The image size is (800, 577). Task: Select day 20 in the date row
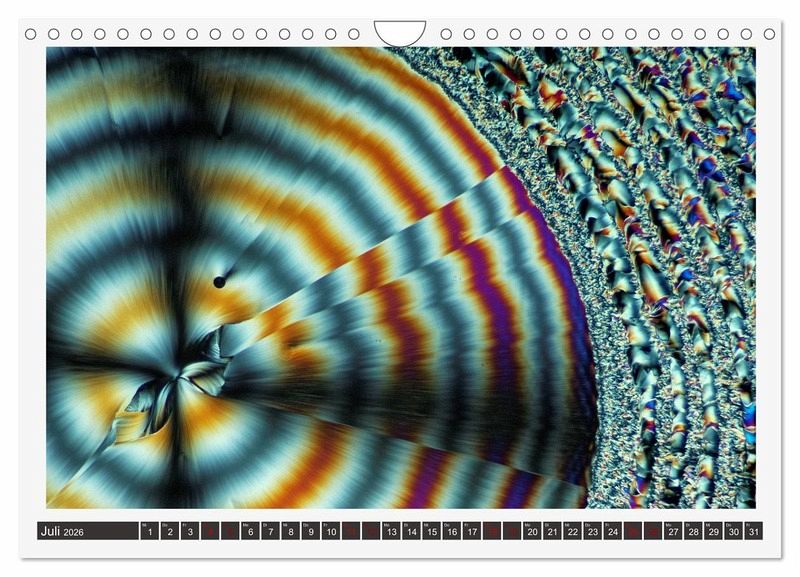click(x=532, y=531)
